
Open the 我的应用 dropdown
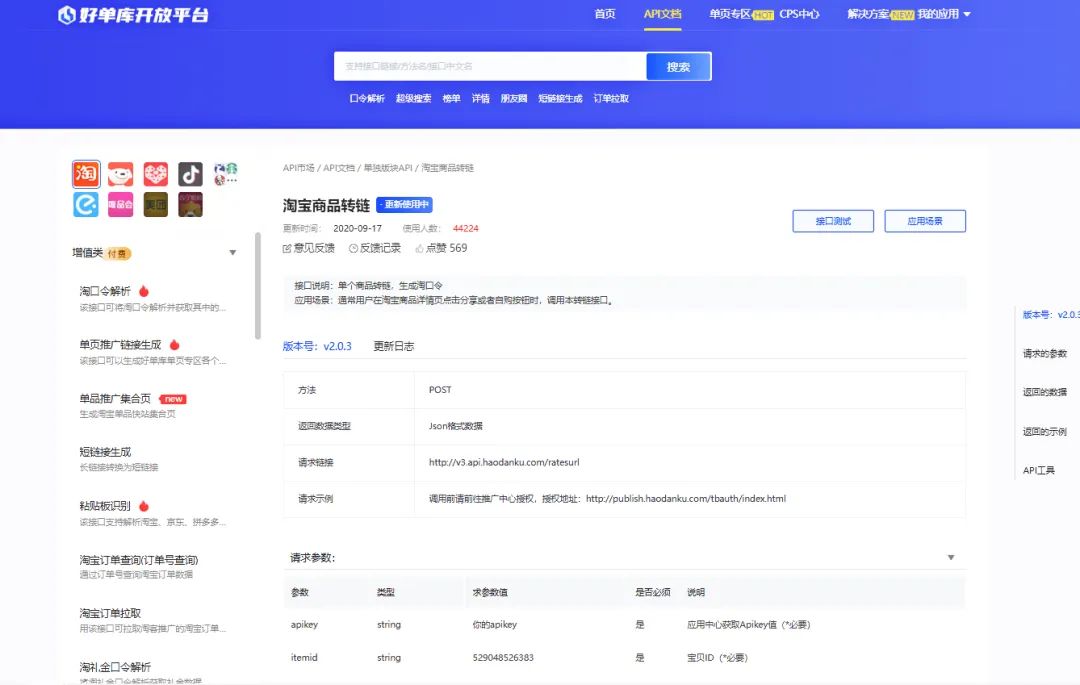coord(944,14)
